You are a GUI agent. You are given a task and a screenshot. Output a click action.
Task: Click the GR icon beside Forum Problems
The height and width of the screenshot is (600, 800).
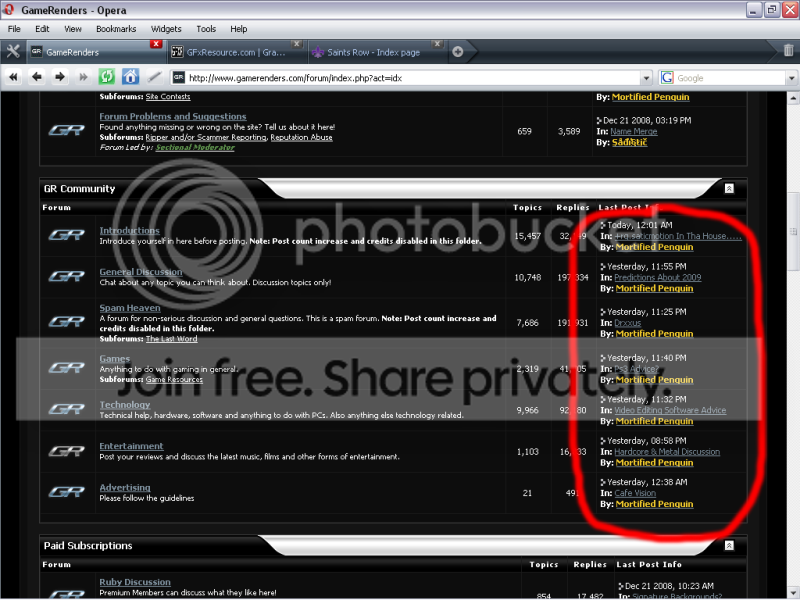(67, 130)
